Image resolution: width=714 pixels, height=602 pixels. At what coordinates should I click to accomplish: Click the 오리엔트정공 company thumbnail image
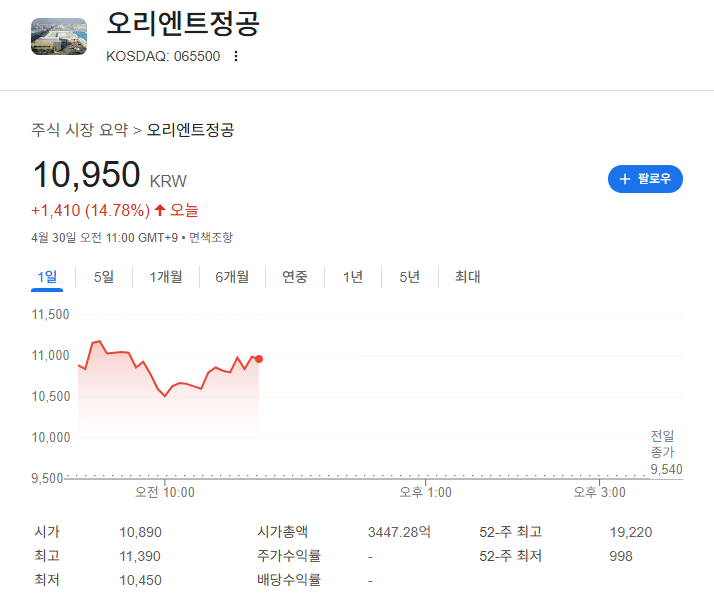click(59, 36)
